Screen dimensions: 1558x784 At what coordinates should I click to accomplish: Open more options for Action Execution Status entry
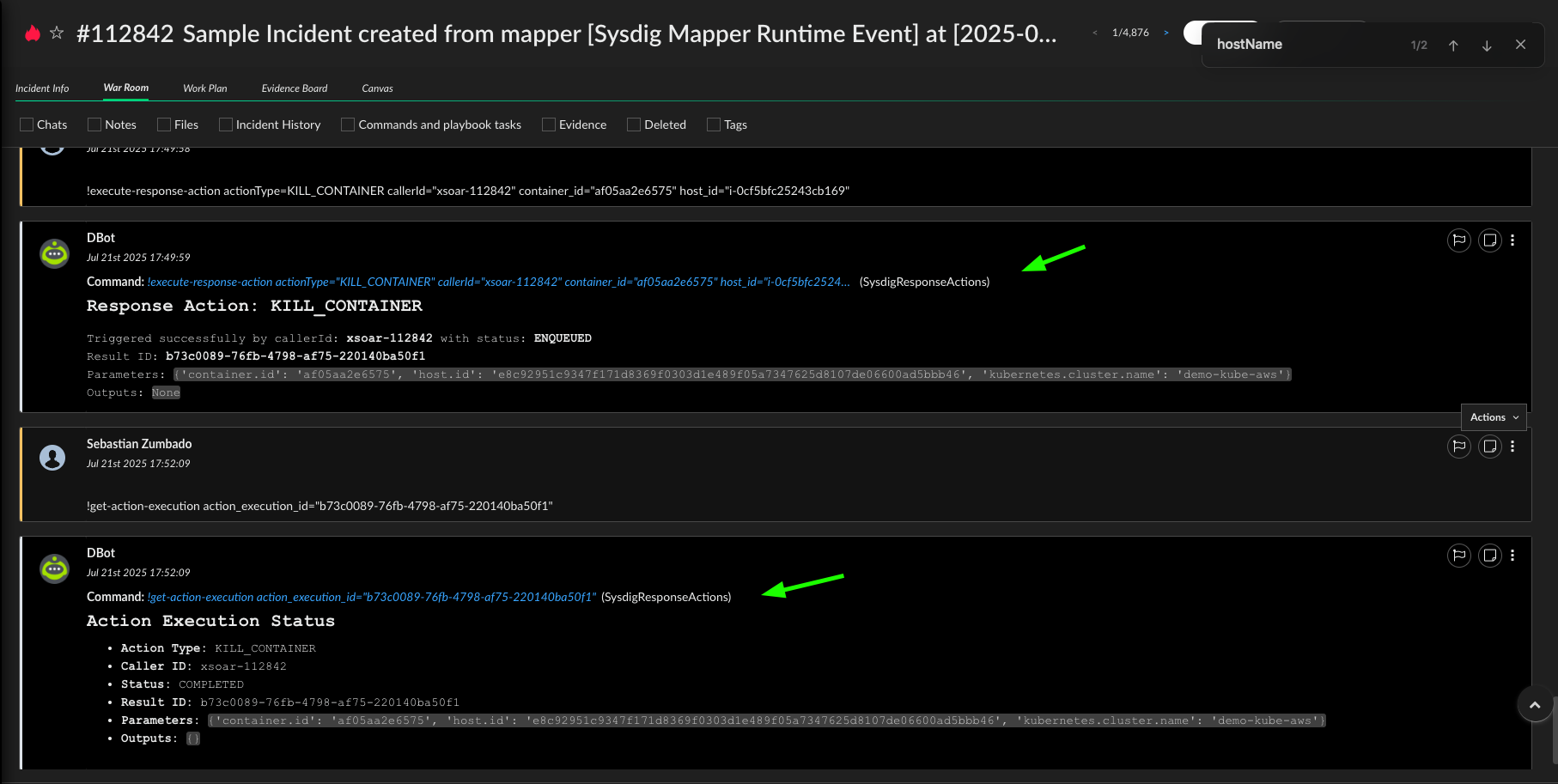(x=1512, y=556)
